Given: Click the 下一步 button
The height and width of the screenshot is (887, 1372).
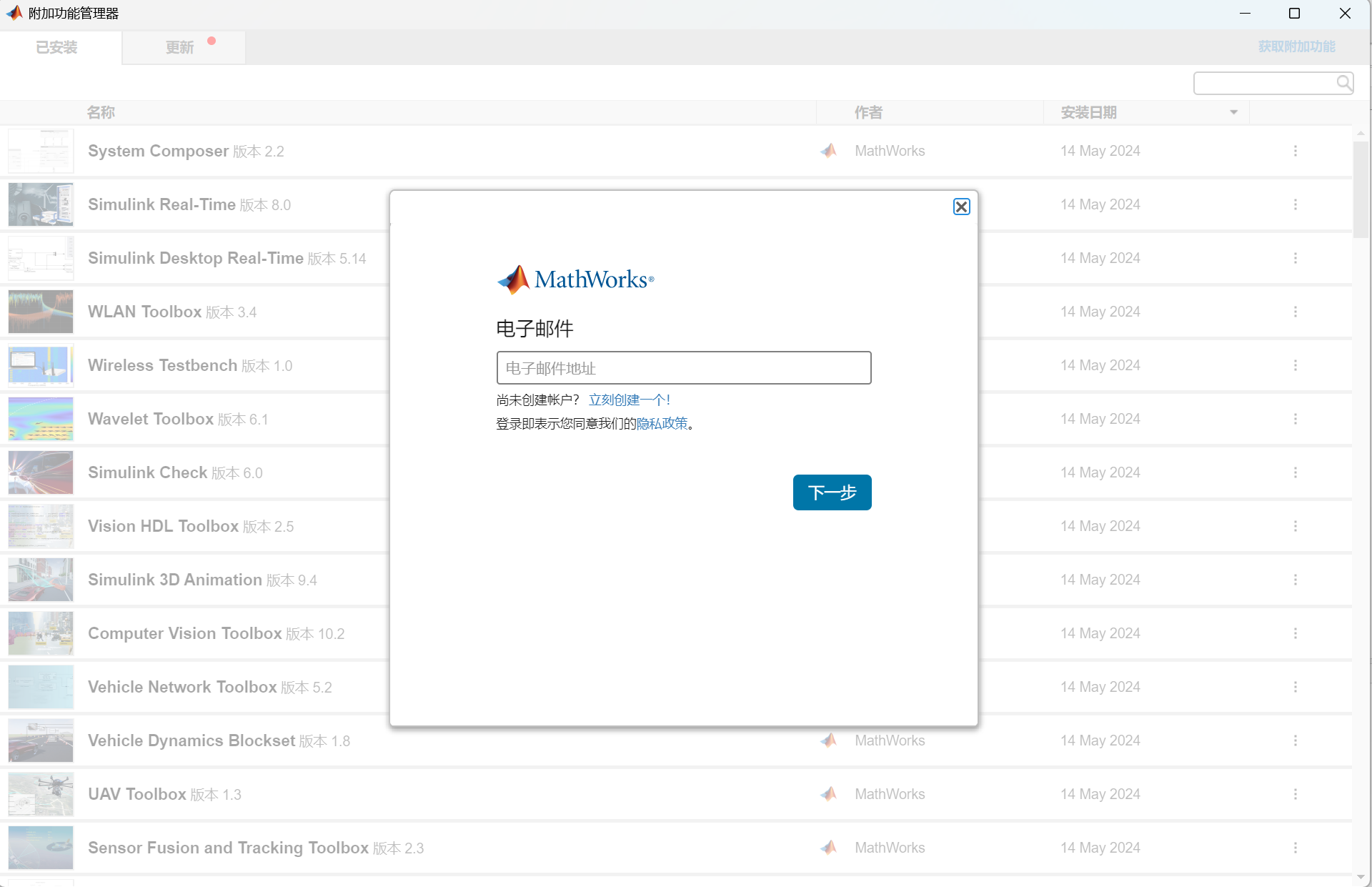Looking at the screenshot, I should (832, 492).
